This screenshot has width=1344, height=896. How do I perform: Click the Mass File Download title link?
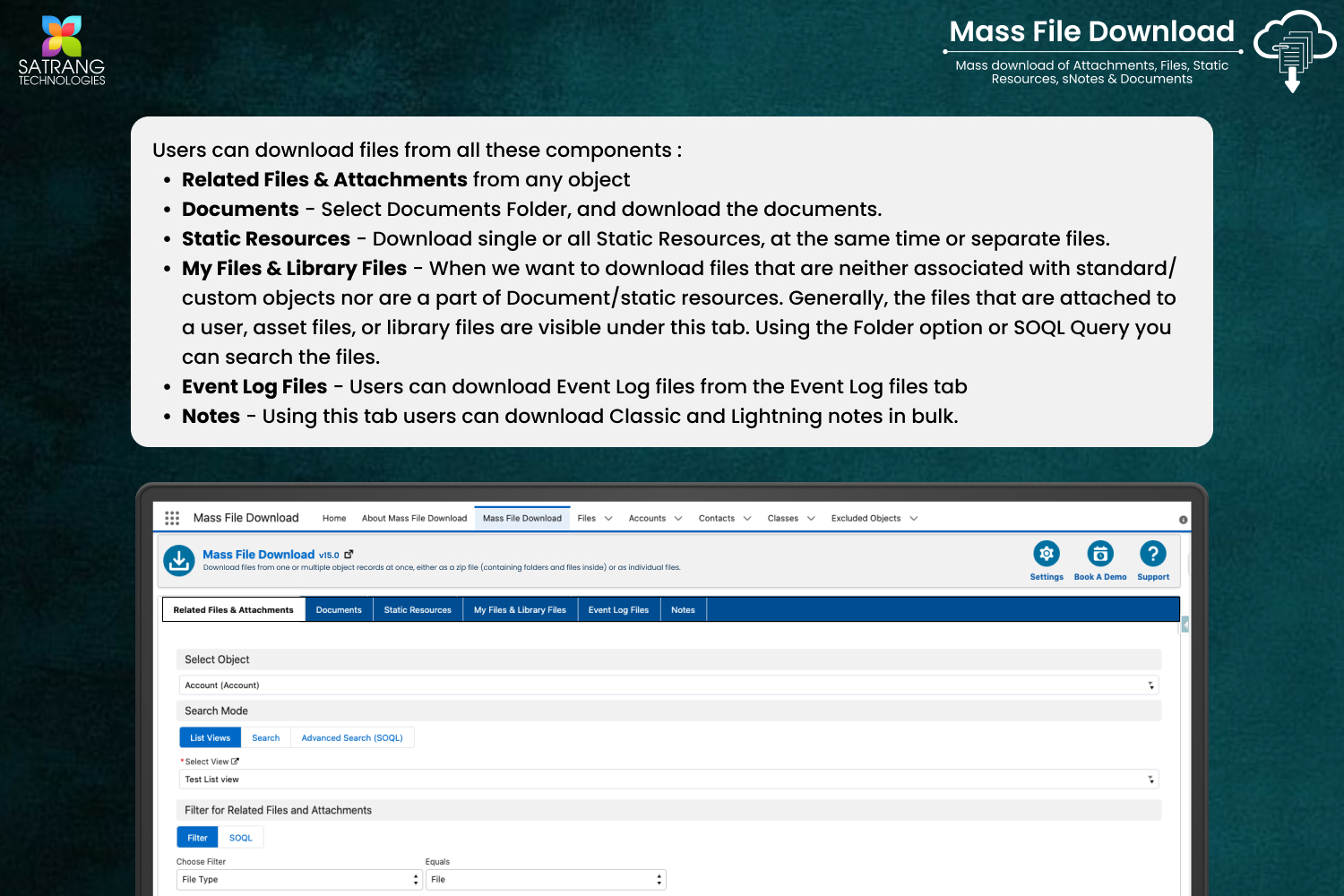point(258,555)
